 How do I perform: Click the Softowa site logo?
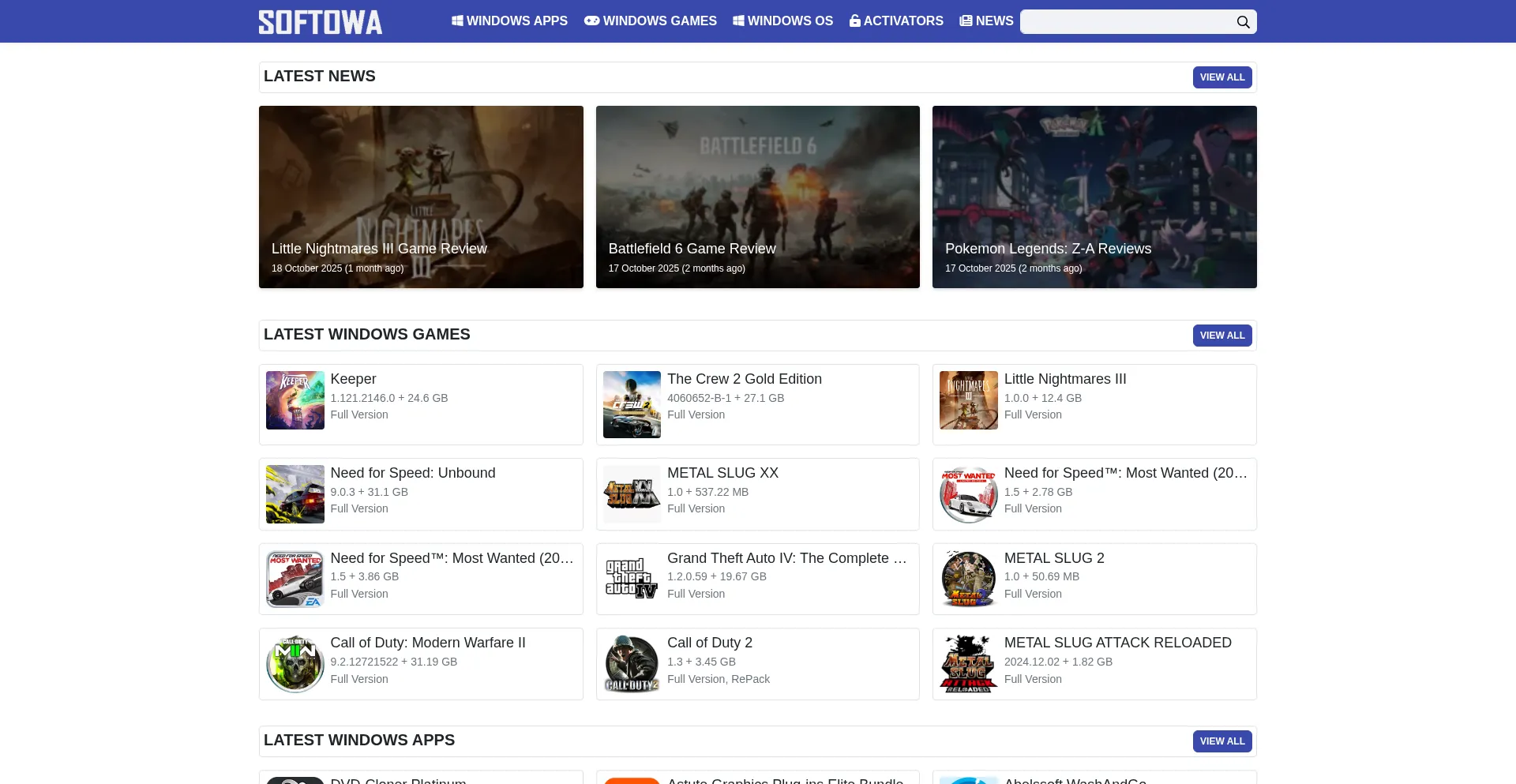point(320,22)
